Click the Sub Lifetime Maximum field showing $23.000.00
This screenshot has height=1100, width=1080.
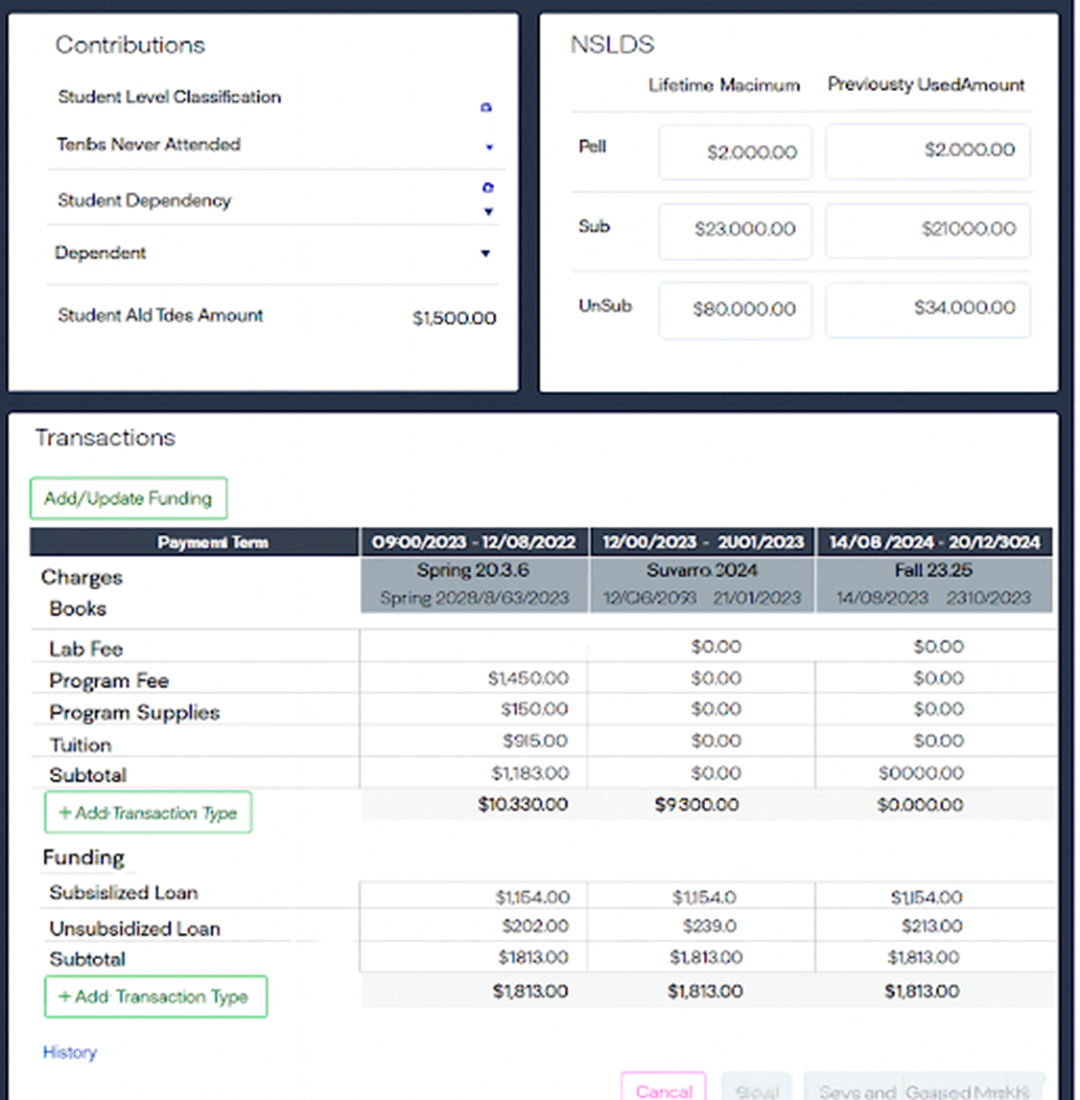[x=735, y=231]
